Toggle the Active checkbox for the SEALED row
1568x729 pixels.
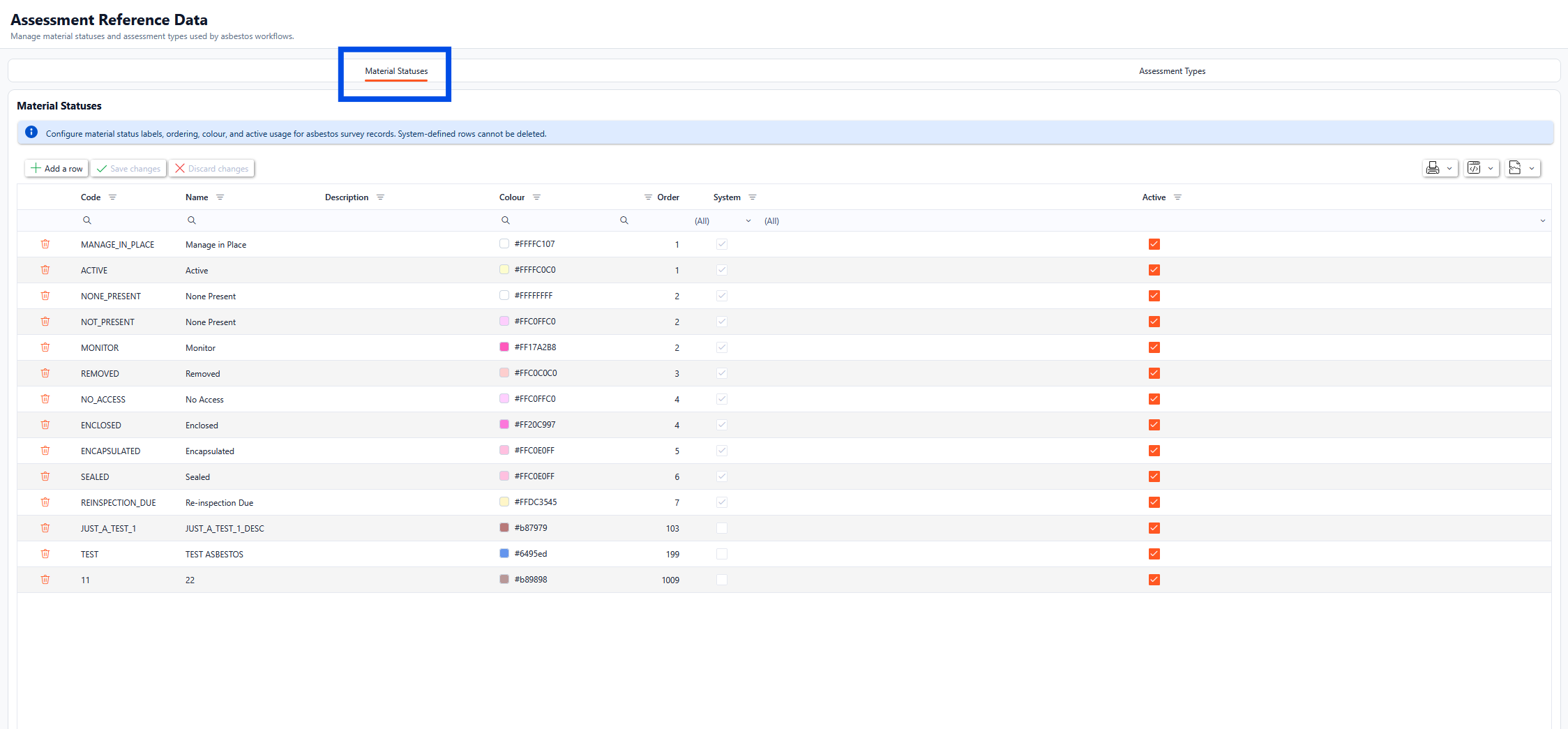click(1154, 476)
